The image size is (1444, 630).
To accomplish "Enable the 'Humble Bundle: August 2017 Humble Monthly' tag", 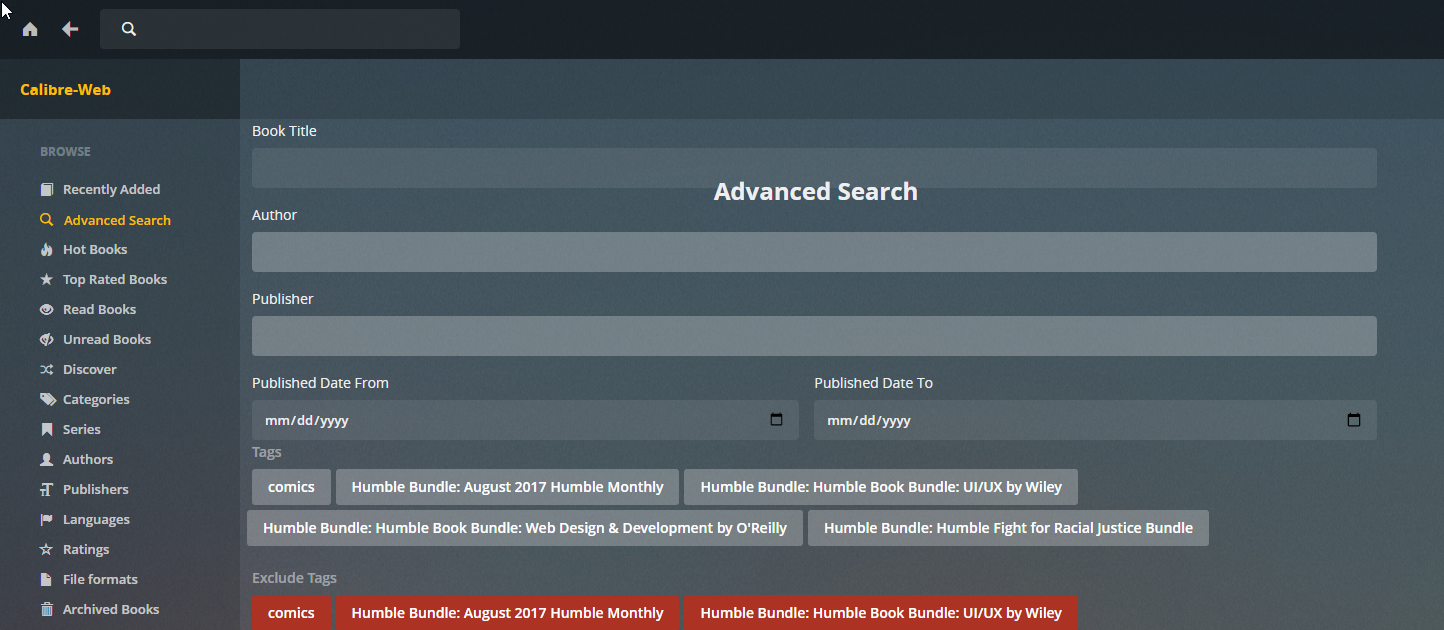I will [x=507, y=487].
